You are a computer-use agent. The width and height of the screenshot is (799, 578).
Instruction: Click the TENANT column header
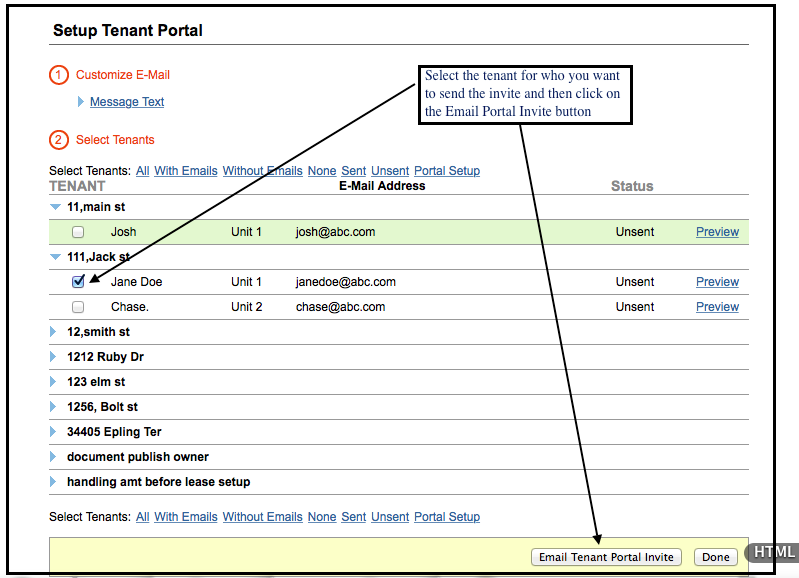77,187
